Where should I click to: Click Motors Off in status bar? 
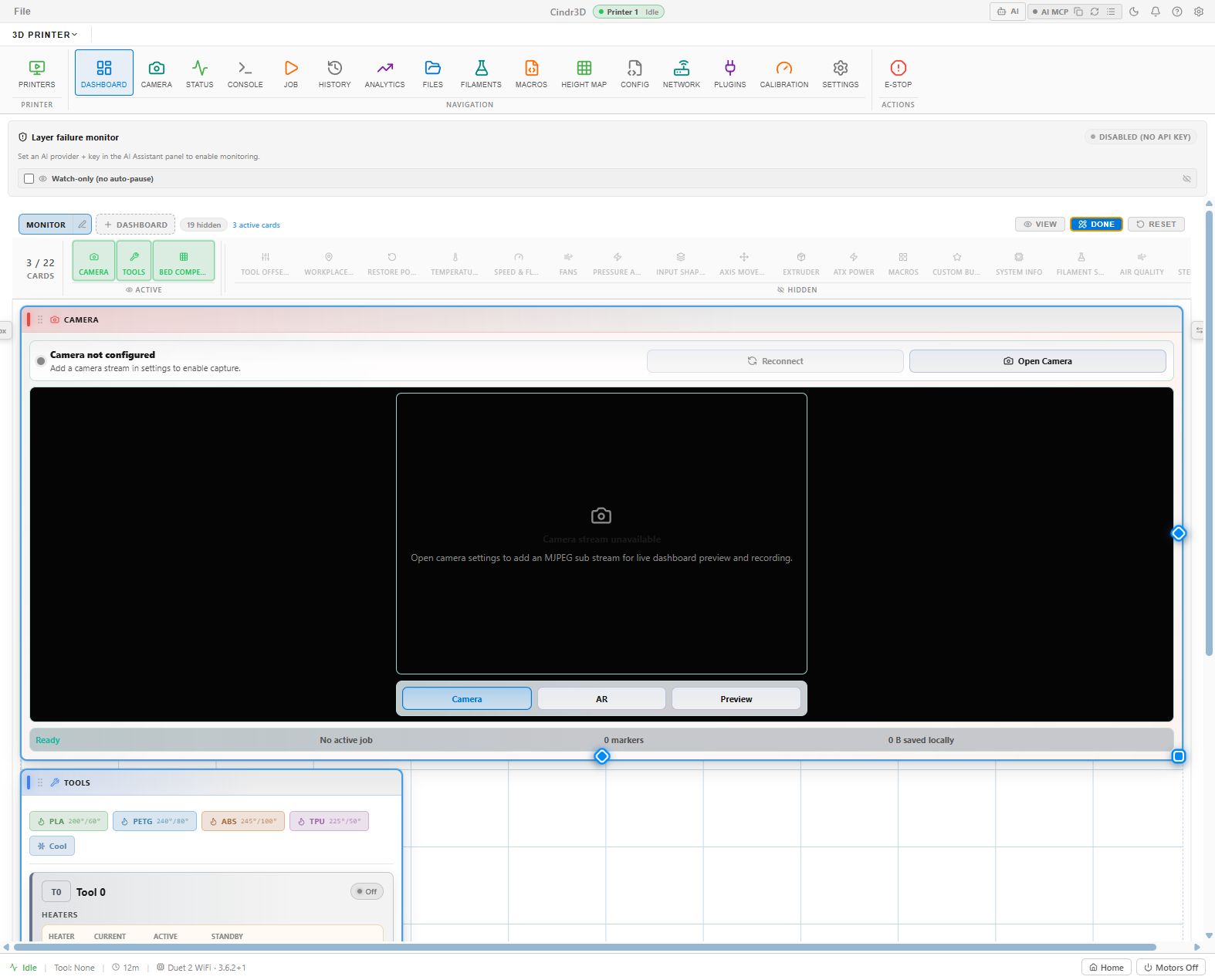coord(1170,967)
